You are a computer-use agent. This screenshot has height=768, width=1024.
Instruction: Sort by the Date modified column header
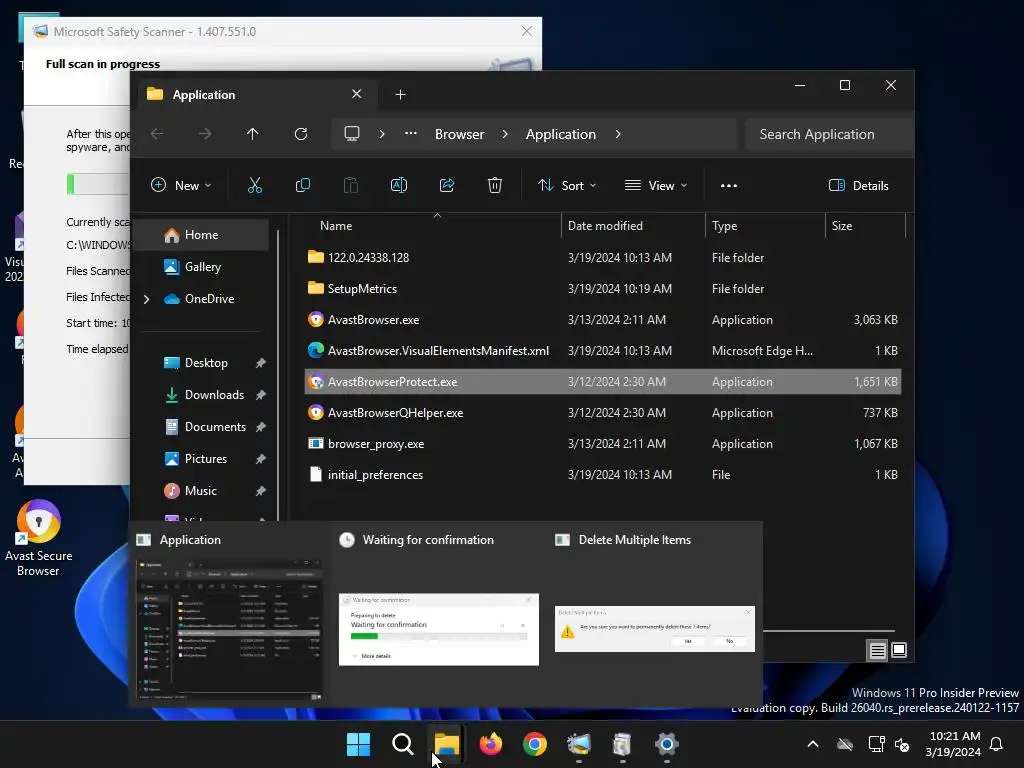coord(605,226)
